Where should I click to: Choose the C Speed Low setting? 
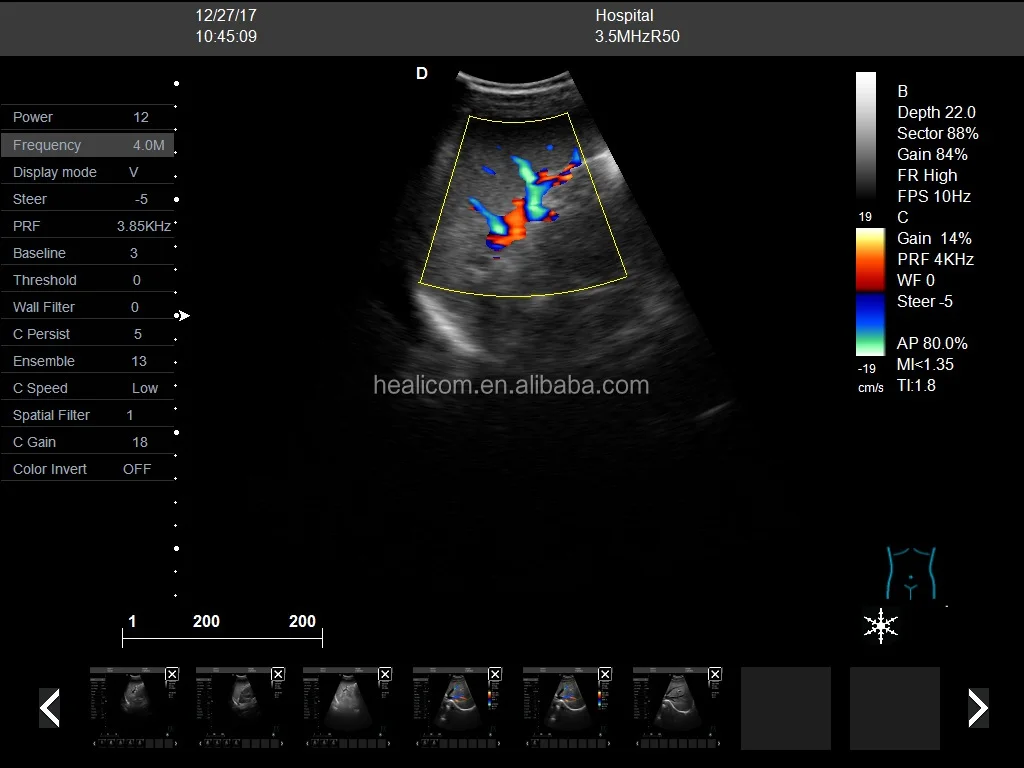pyautogui.click(x=87, y=388)
